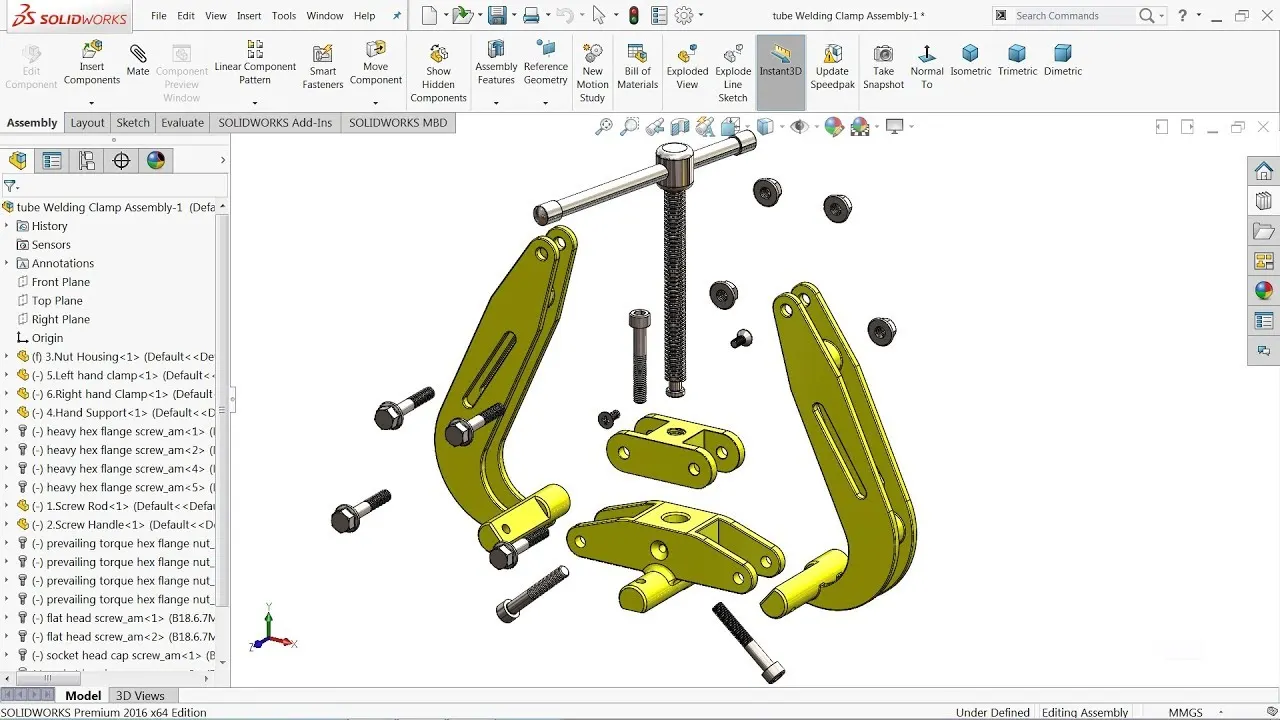Click Save icon in top toolbar
1280x720 pixels.
[496, 15]
